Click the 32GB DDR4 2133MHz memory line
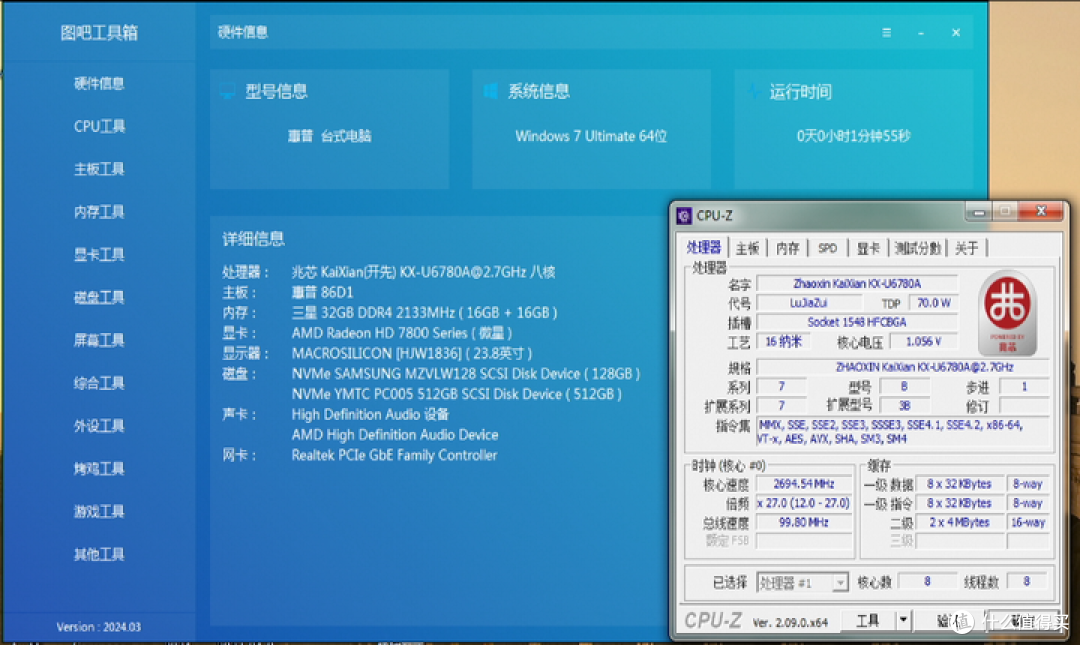 [x=424, y=313]
